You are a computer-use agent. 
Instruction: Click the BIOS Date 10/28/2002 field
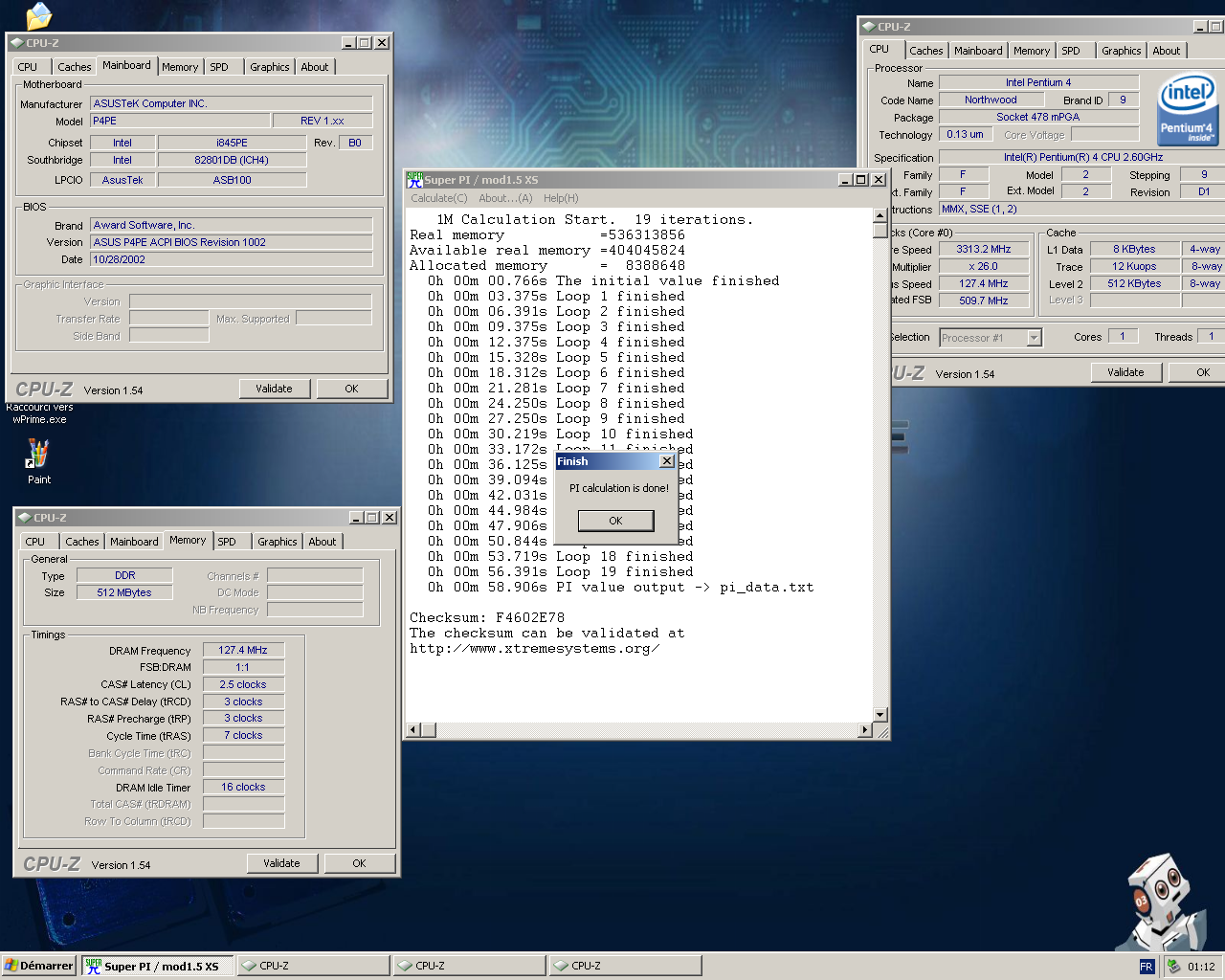click(x=231, y=259)
